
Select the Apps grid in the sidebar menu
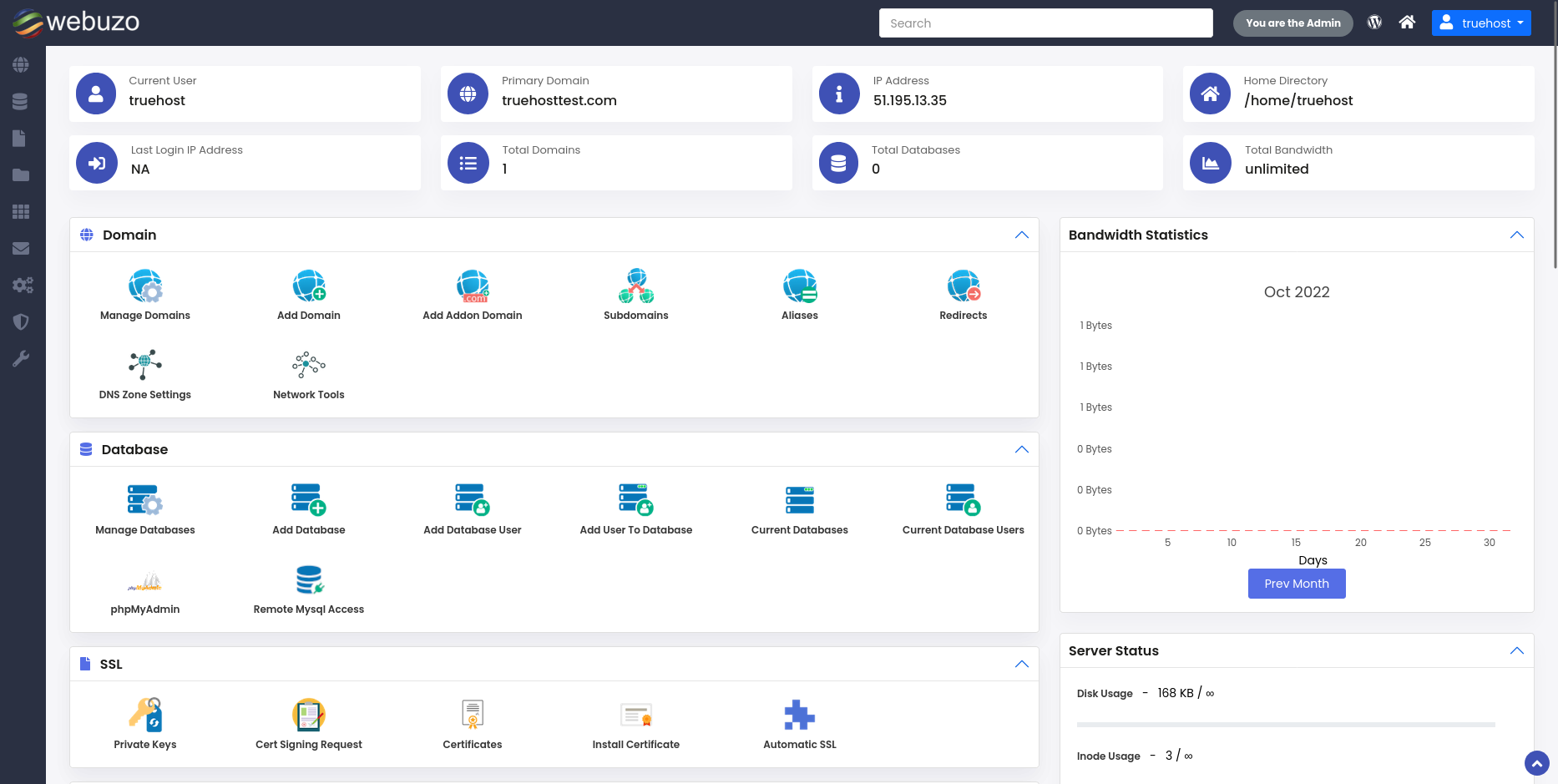point(22,211)
